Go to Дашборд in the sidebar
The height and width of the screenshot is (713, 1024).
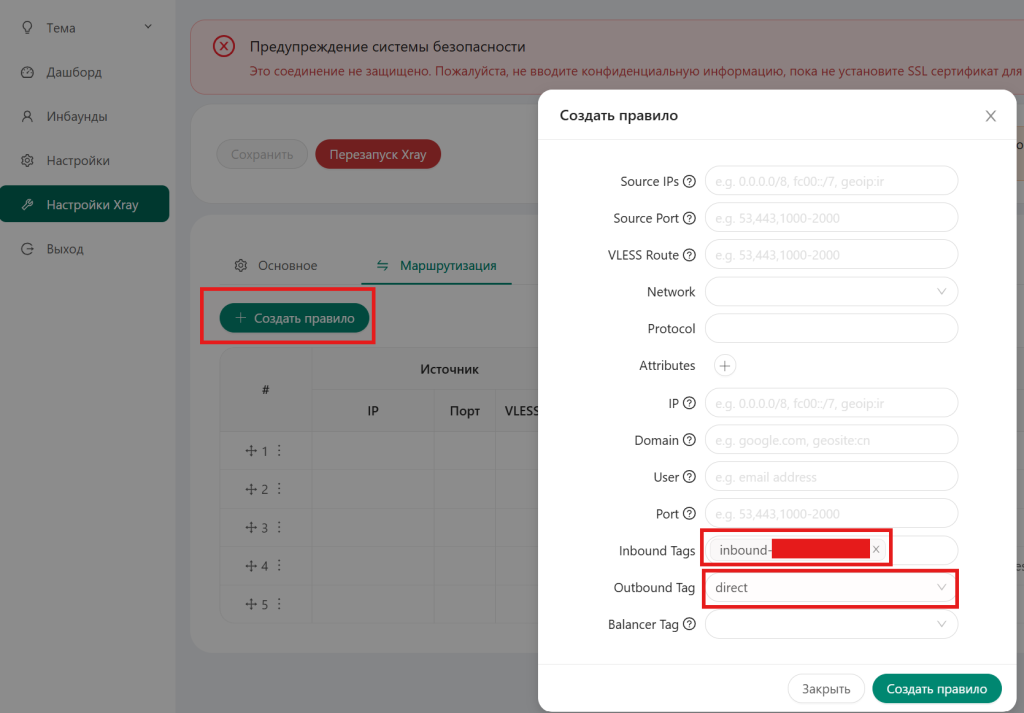(x=73, y=72)
